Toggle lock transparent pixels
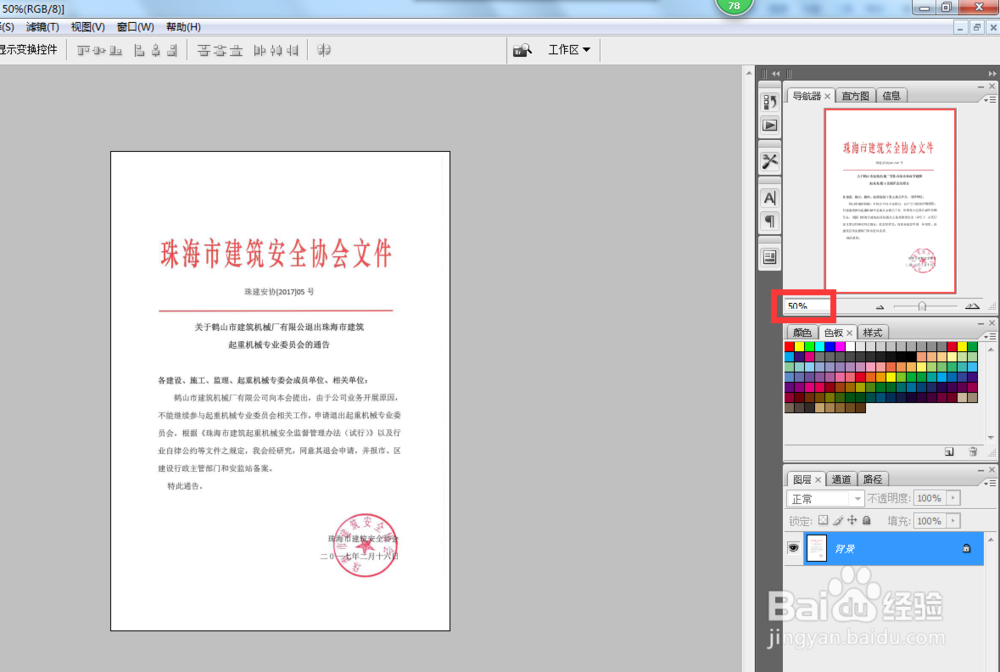 click(x=823, y=520)
